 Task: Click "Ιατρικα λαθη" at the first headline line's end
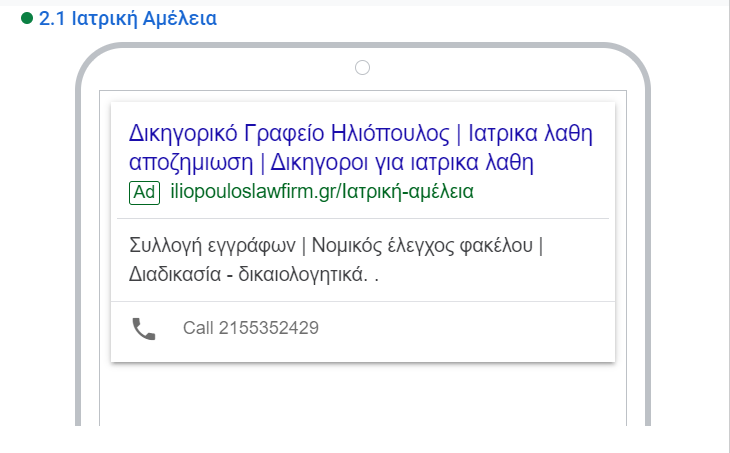(531, 133)
